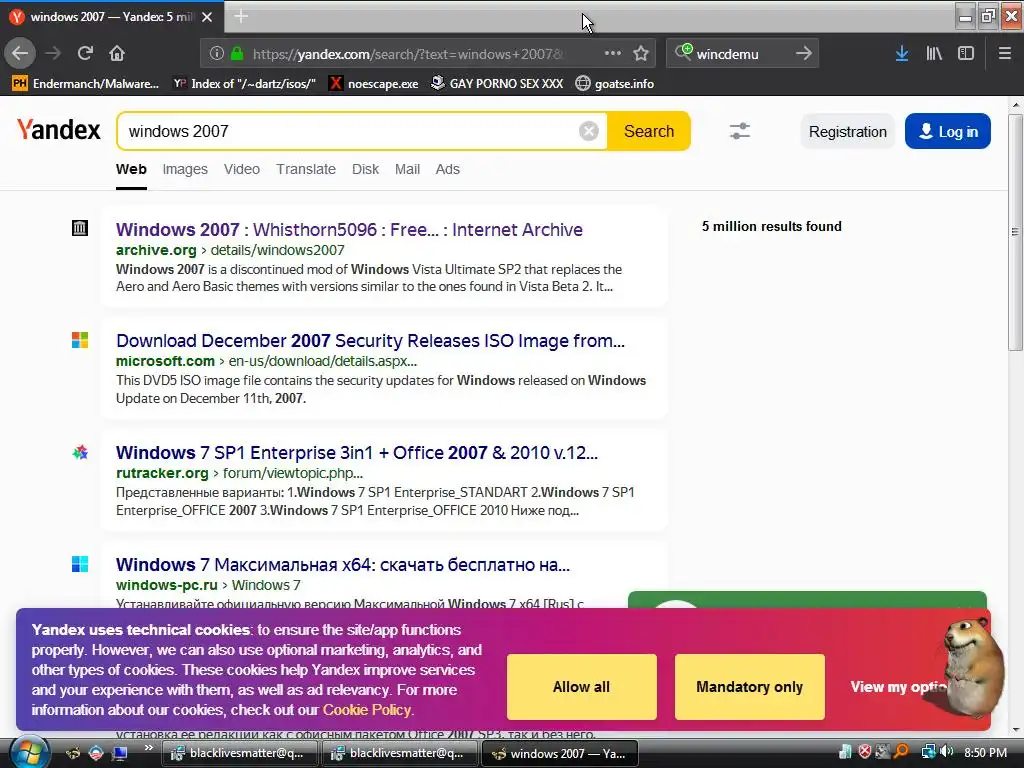
Task: Open Yandex search settings sliders icon
Action: 739,131
